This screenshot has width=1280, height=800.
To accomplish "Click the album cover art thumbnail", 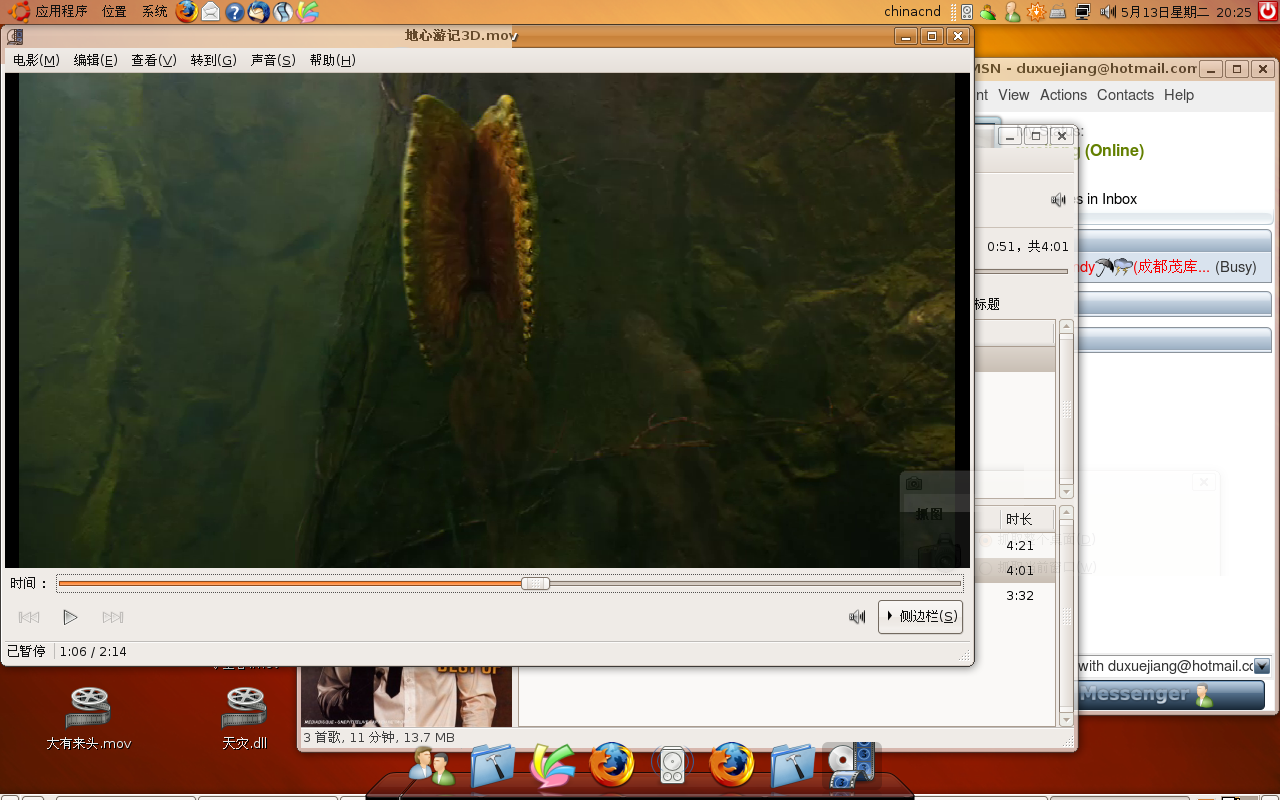I will (406, 696).
